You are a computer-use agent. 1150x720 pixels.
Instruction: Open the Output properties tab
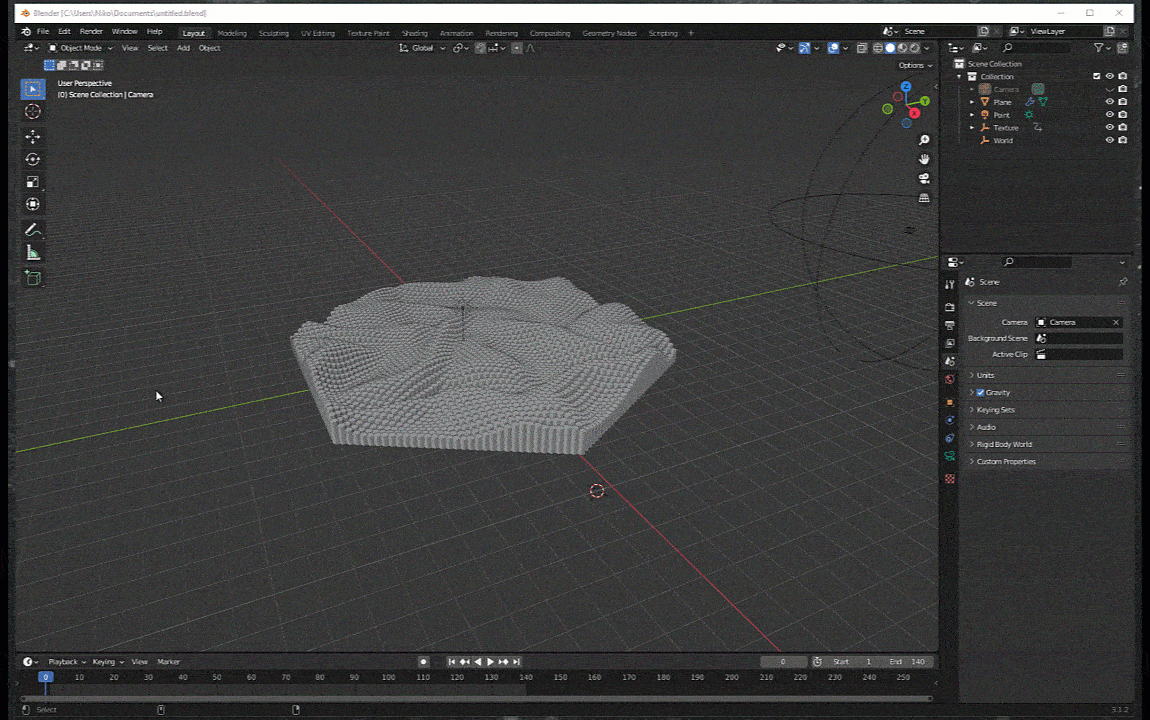[950, 325]
